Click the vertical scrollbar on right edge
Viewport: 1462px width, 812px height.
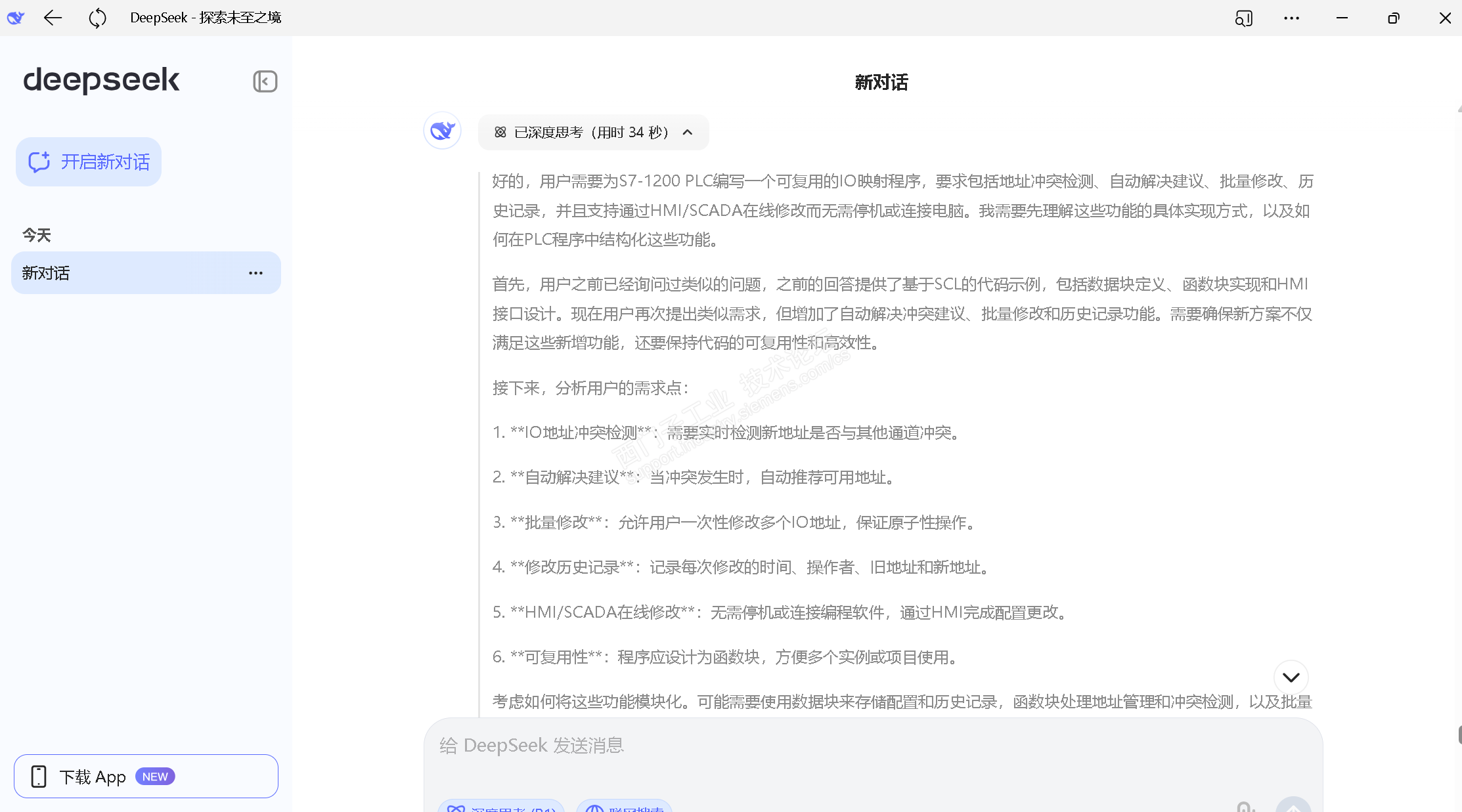[x=1459, y=734]
